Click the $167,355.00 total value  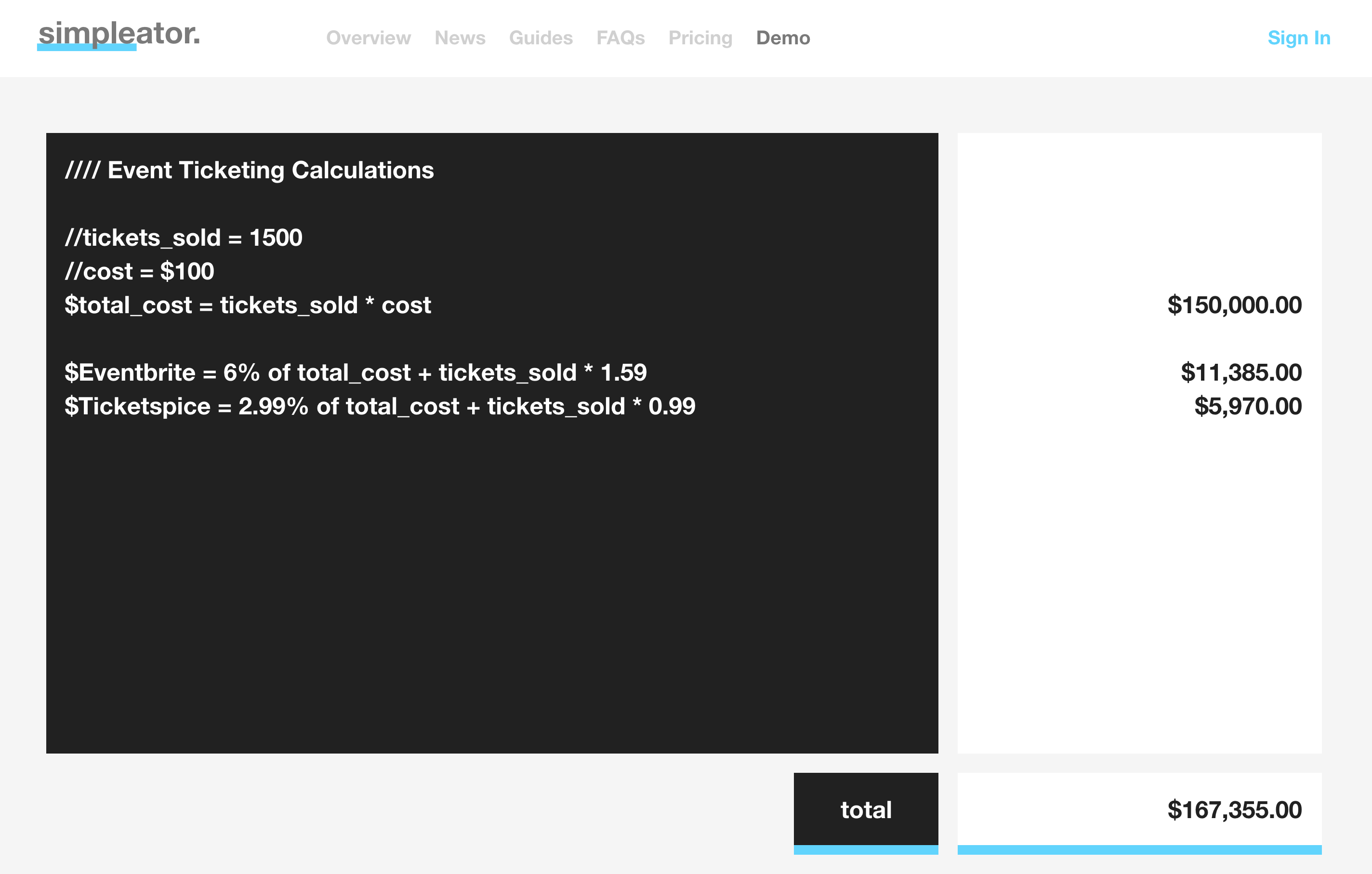point(1234,809)
